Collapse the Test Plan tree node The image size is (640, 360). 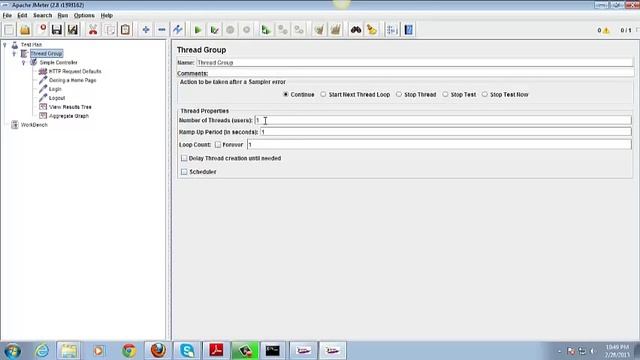point(5,44)
